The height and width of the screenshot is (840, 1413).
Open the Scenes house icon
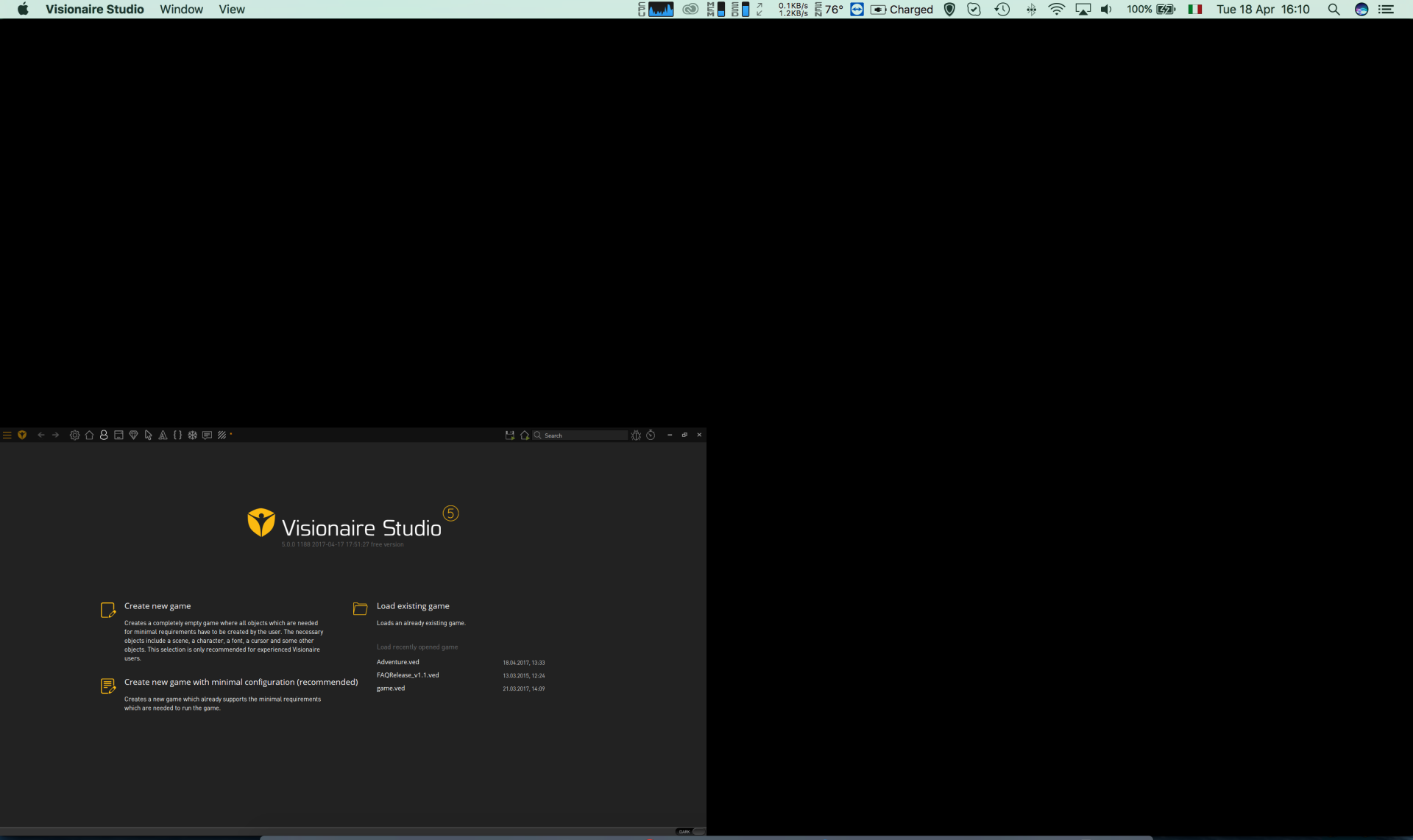pyautogui.click(x=89, y=435)
